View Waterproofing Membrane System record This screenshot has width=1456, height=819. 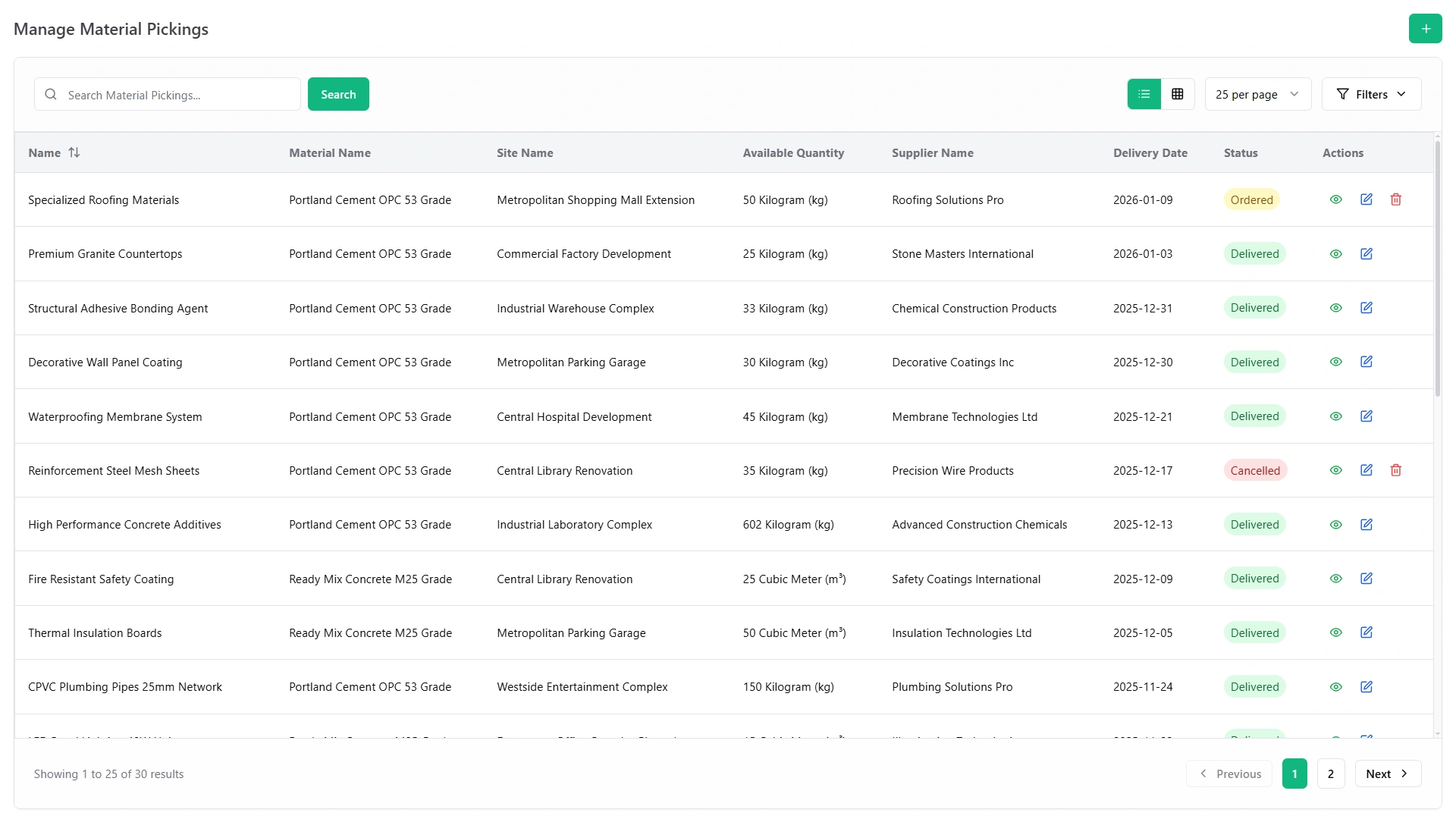1335,416
